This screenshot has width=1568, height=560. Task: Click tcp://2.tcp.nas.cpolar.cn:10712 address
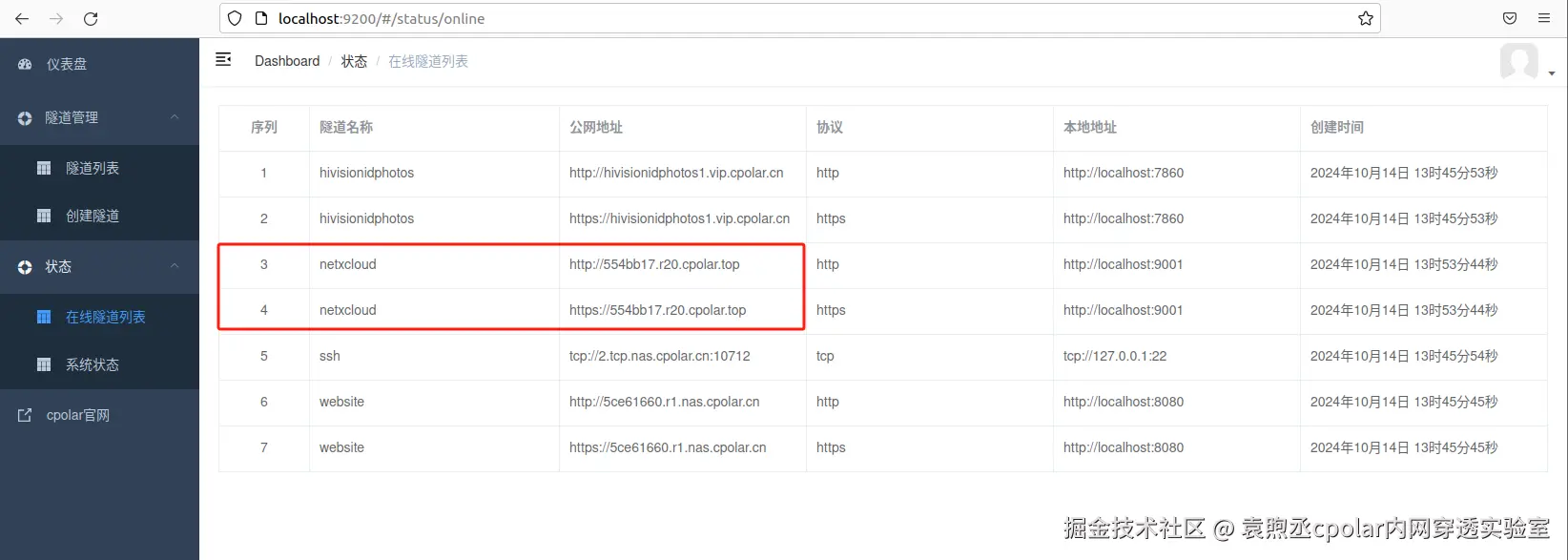coord(660,356)
